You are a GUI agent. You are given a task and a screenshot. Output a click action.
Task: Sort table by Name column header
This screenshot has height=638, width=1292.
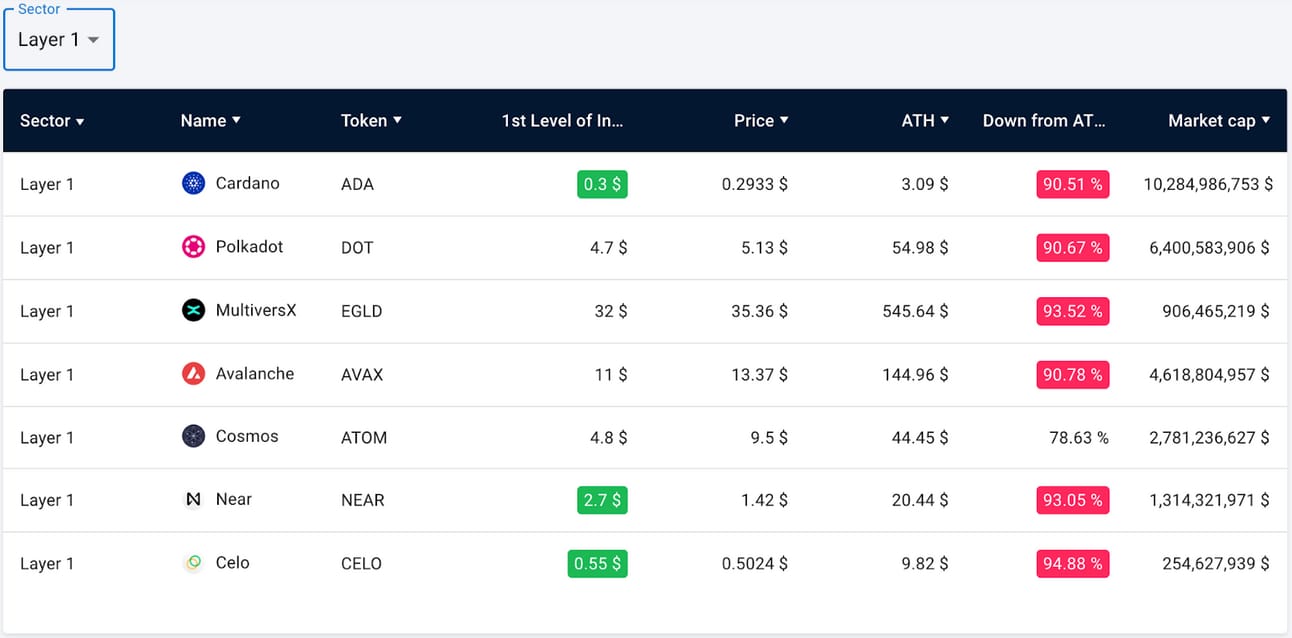tap(211, 120)
